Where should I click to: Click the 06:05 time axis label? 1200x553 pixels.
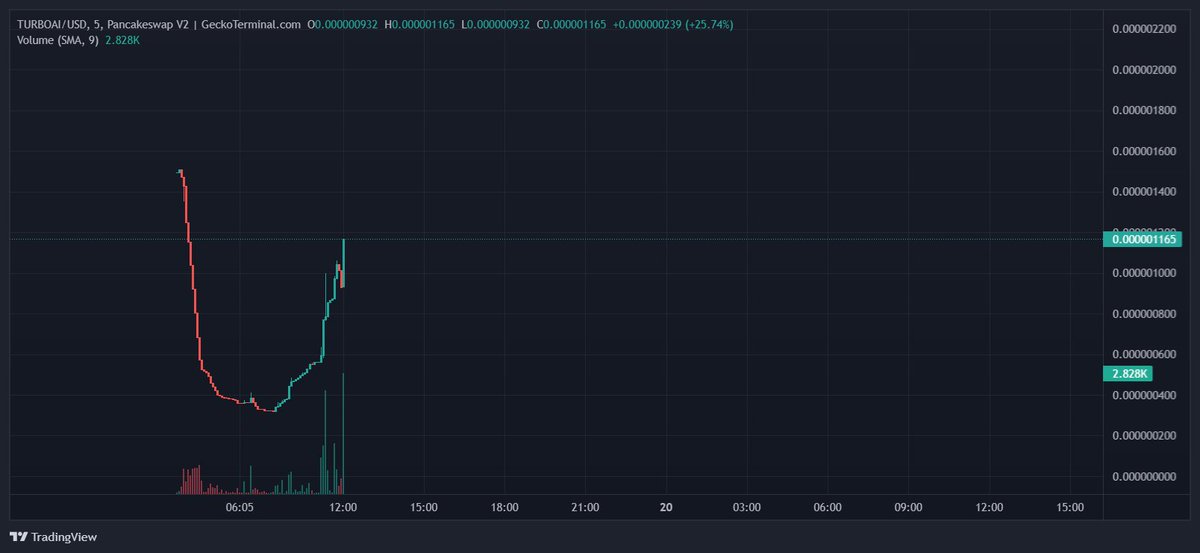[239, 508]
